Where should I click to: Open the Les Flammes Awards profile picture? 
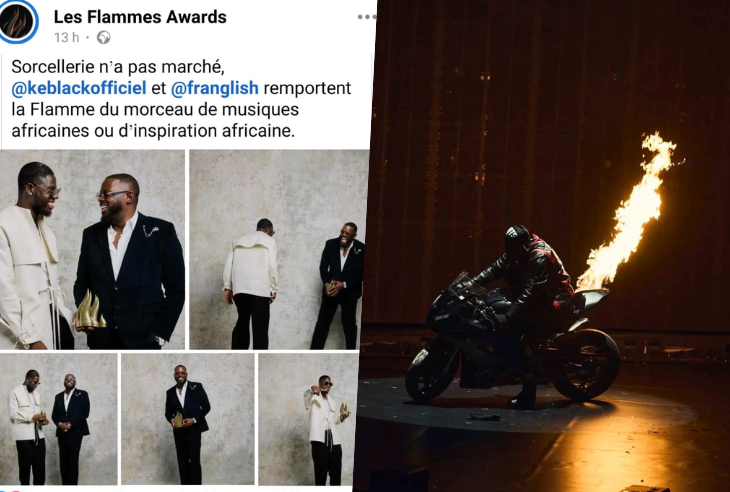tap(17, 21)
